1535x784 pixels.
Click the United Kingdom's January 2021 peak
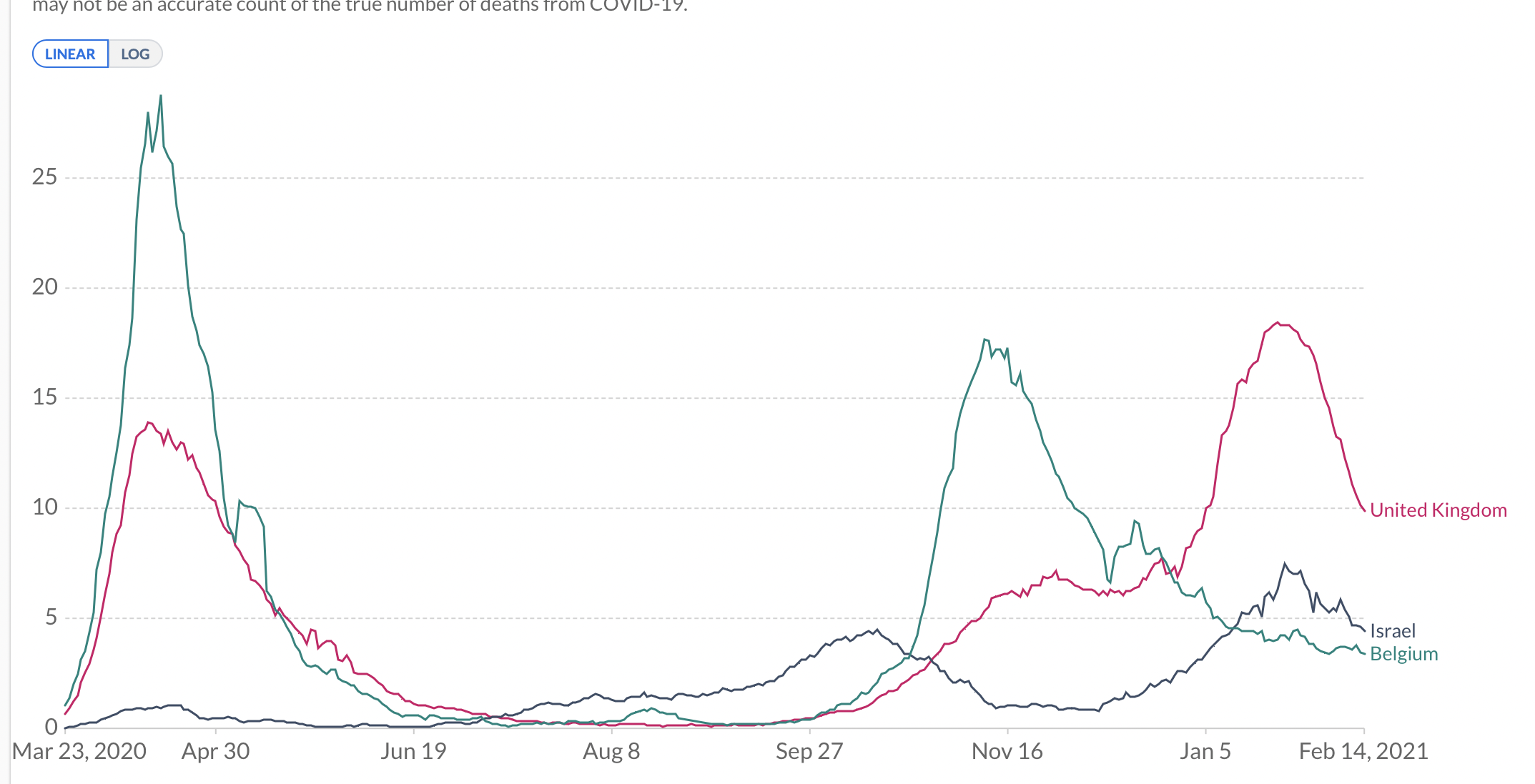click(1278, 323)
